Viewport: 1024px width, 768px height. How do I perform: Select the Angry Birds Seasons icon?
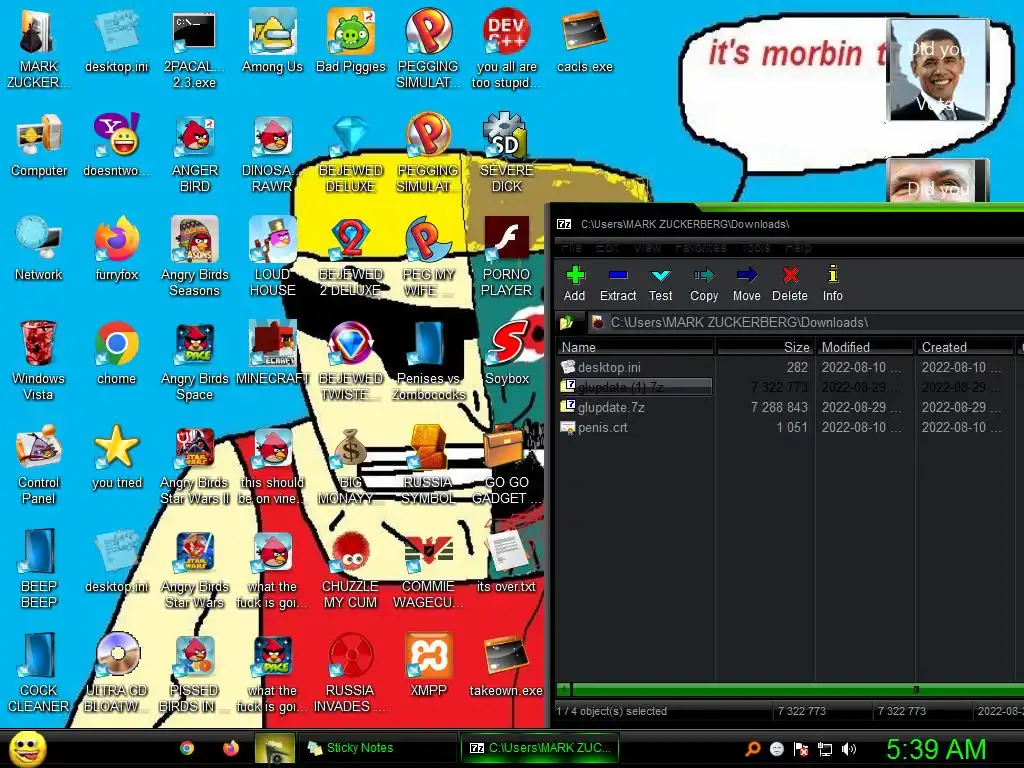point(194,257)
